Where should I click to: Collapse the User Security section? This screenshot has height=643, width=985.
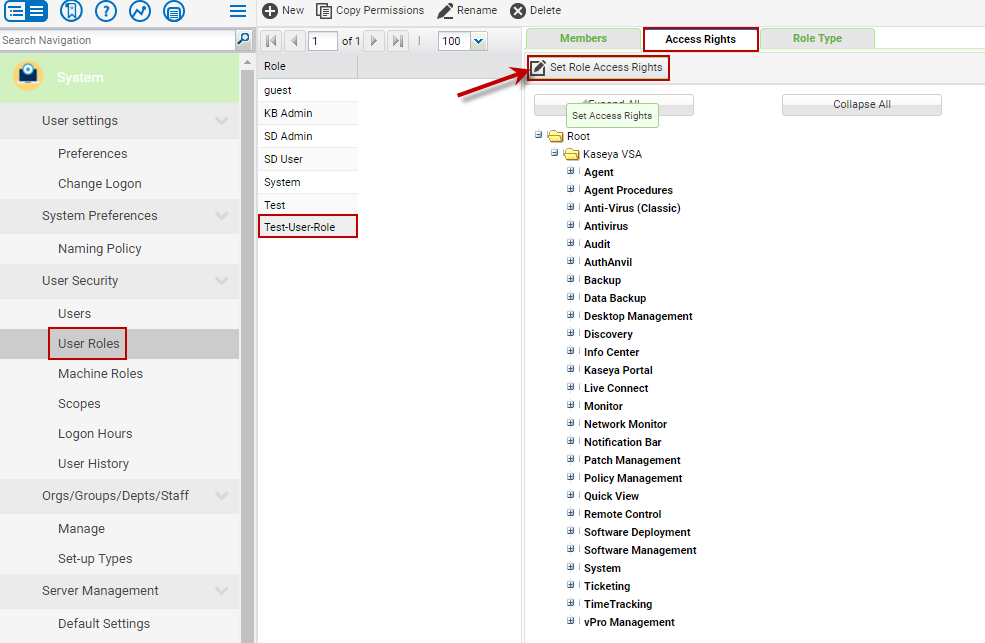click(221, 281)
